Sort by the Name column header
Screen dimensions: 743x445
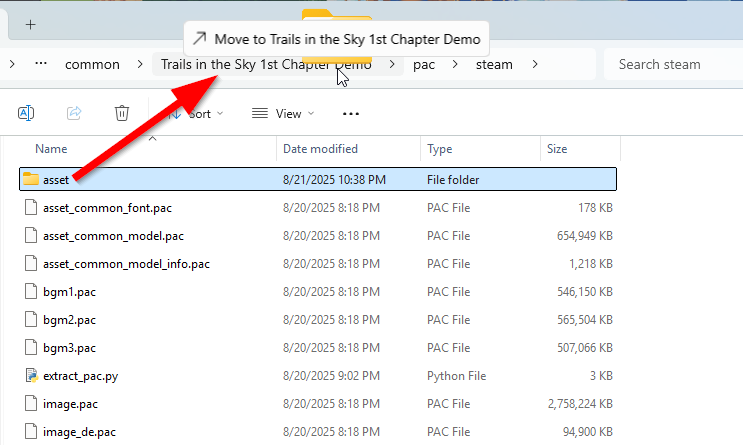click(51, 149)
